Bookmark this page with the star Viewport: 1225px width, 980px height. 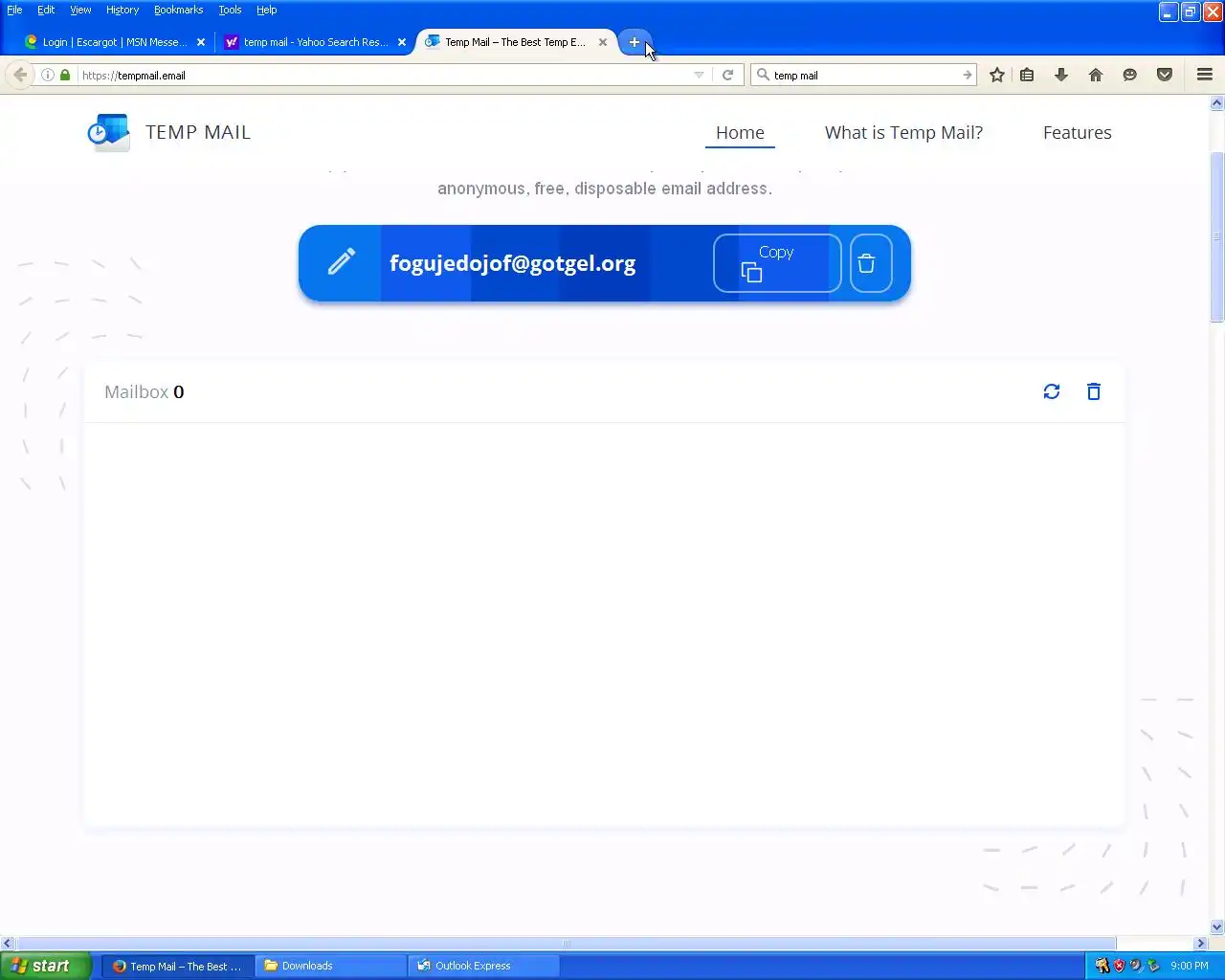click(997, 75)
